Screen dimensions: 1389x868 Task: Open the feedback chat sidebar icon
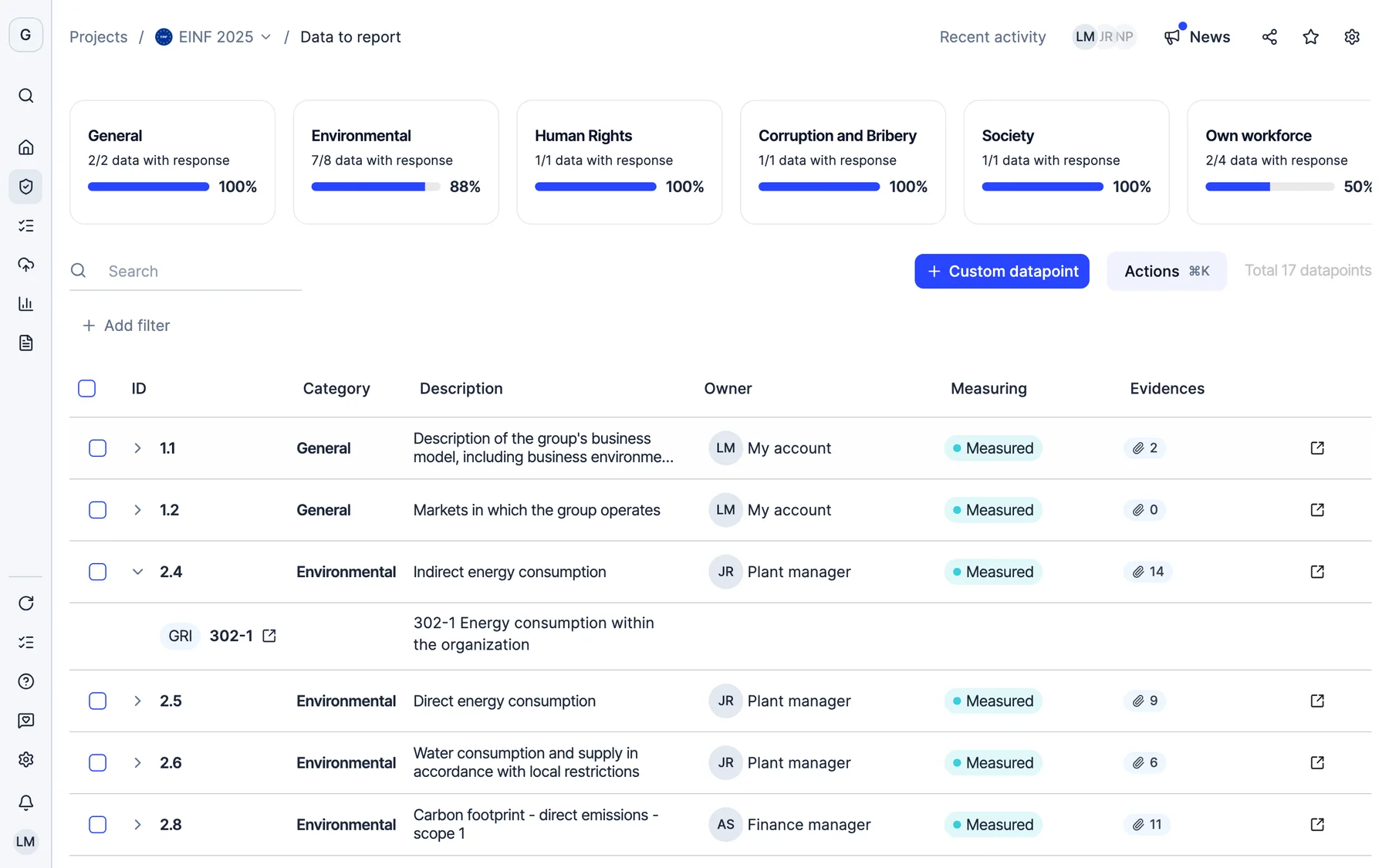coord(26,721)
